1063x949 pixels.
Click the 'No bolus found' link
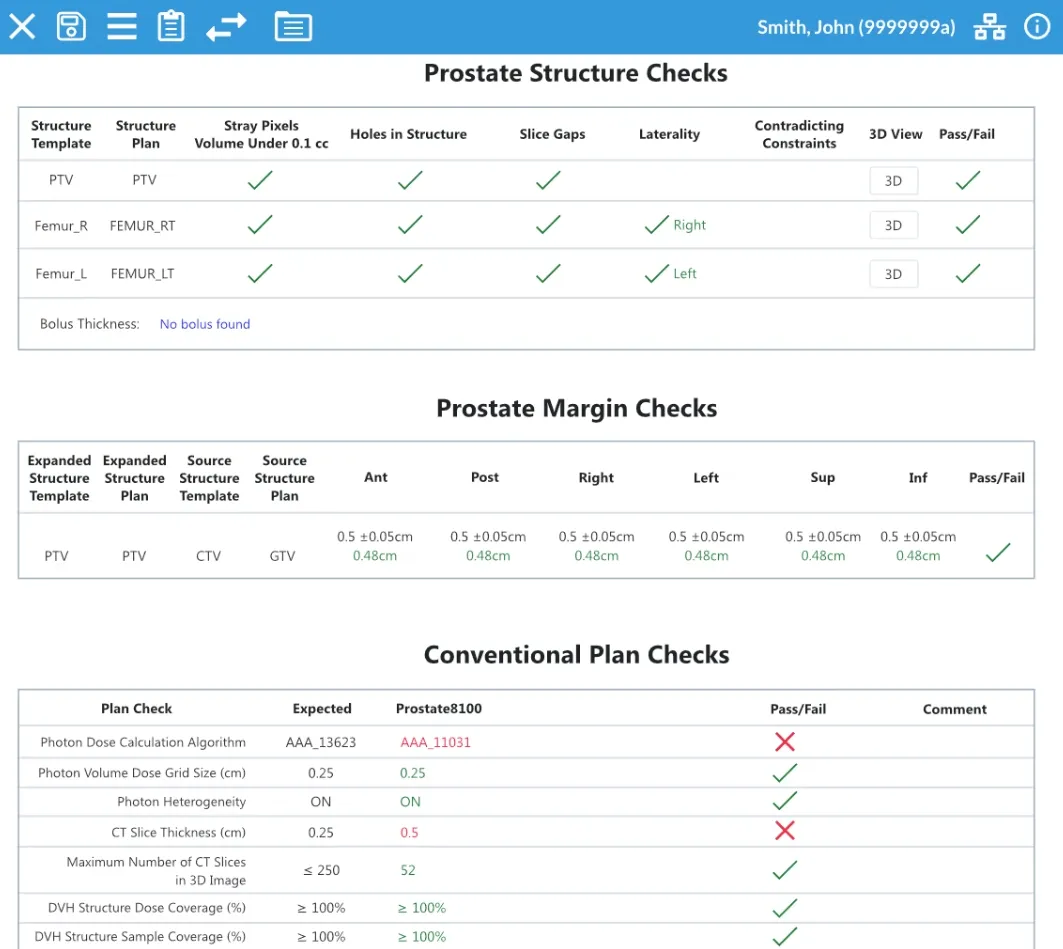tap(205, 324)
